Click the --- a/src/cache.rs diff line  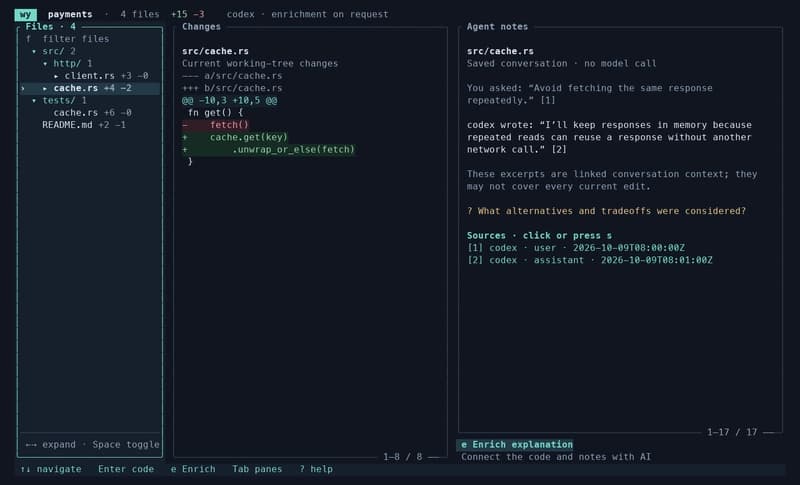(232, 76)
